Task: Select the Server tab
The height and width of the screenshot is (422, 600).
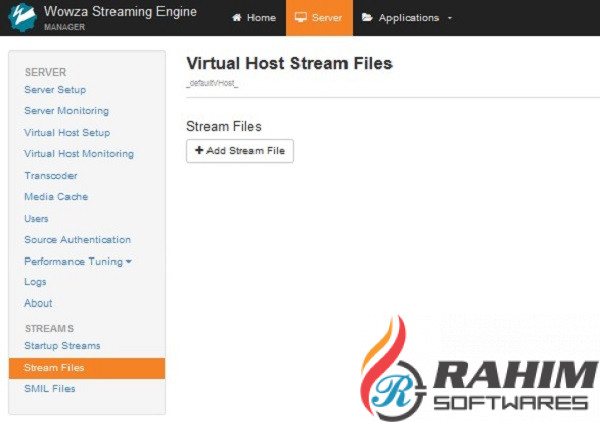Action: [319, 18]
